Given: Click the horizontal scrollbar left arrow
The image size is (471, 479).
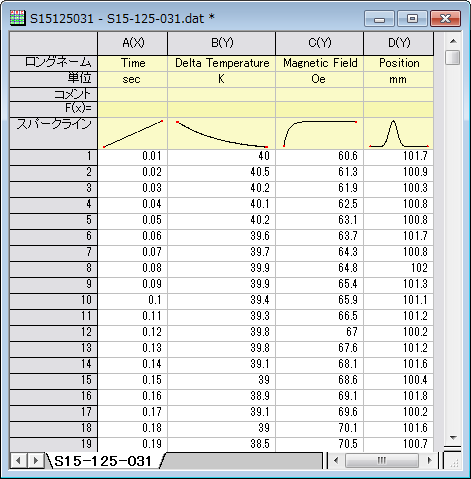Looking at the screenshot, I should (x=336, y=461).
